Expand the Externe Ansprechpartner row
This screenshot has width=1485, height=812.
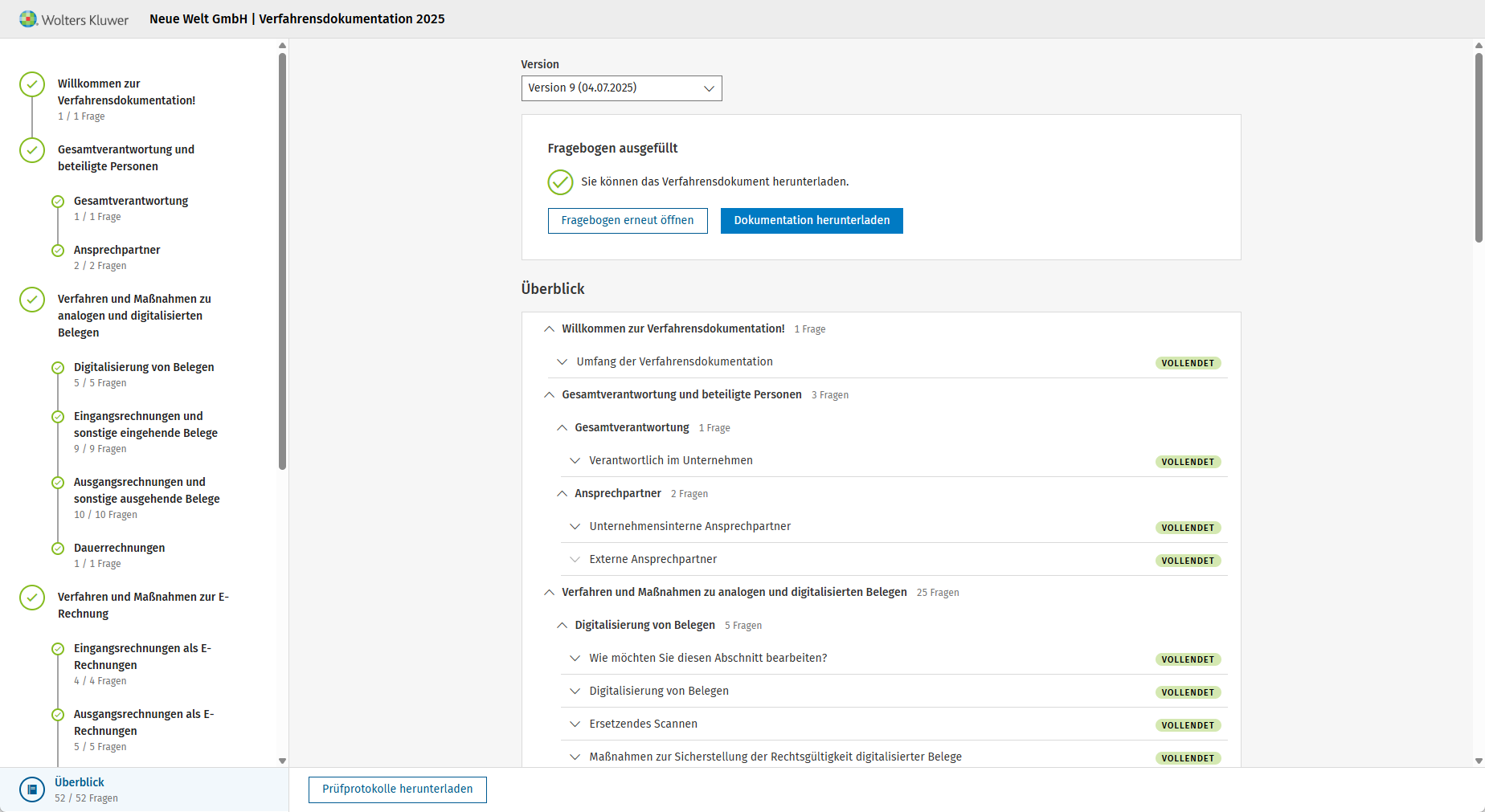tap(575, 560)
